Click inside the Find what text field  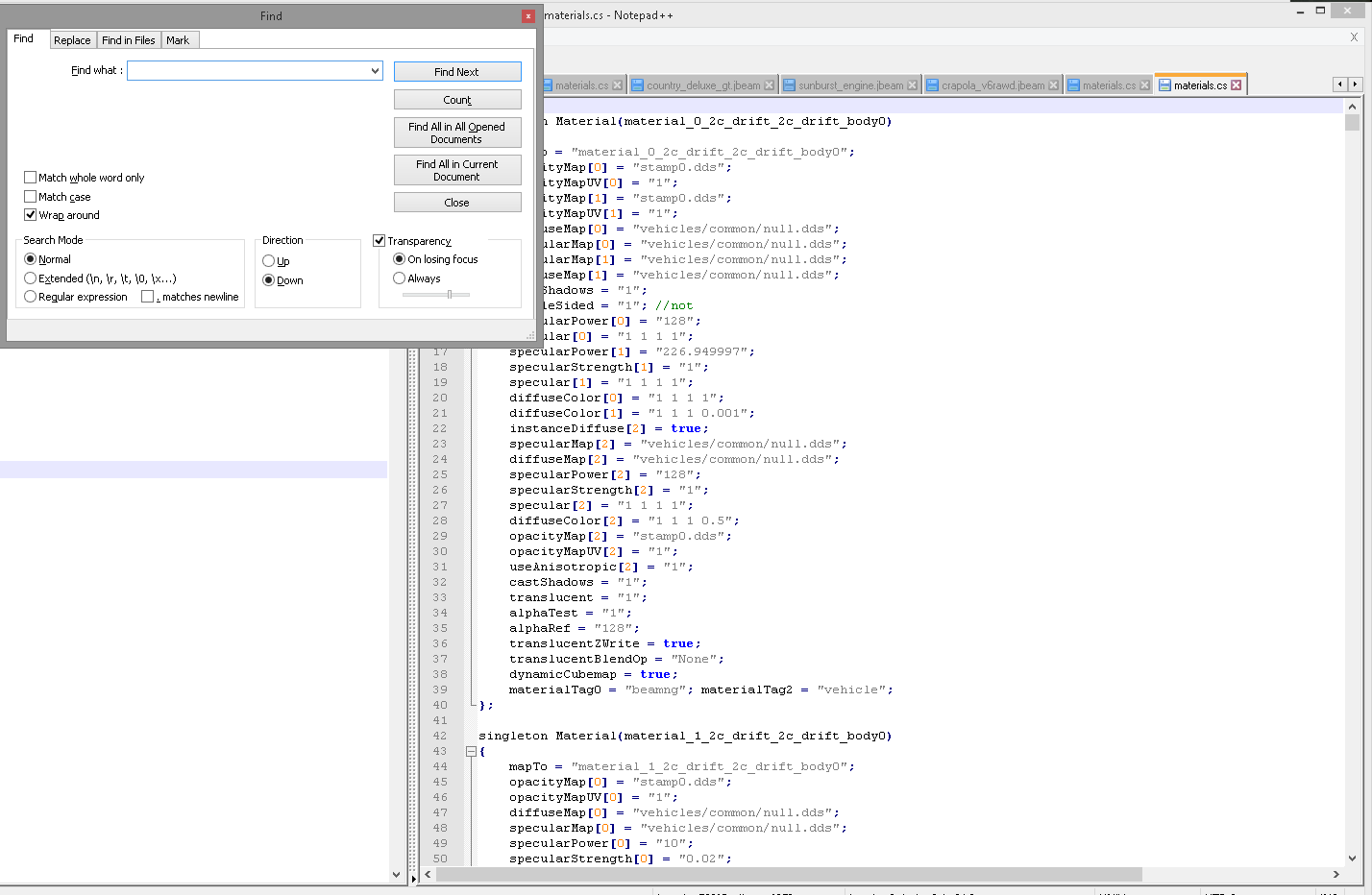(248, 71)
